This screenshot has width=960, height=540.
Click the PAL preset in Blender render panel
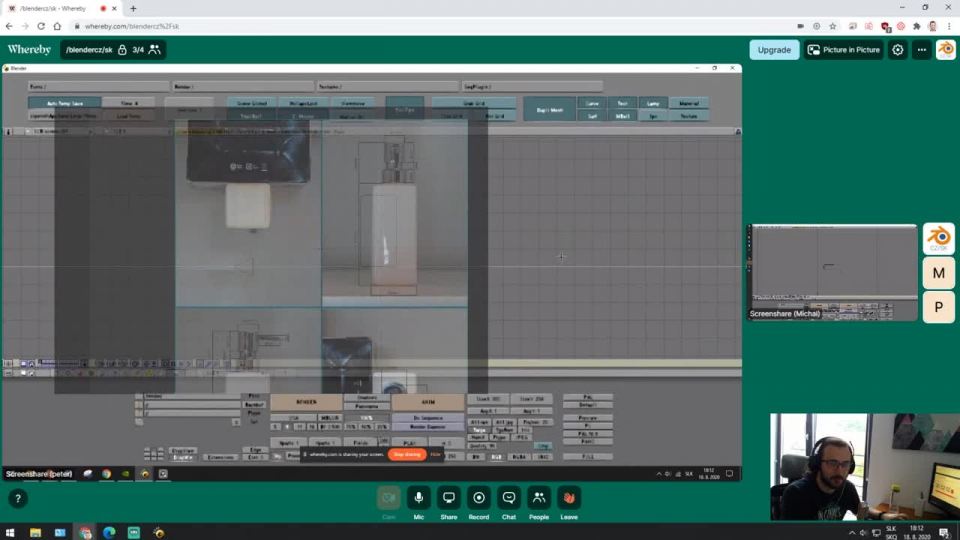pyautogui.click(x=588, y=397)
